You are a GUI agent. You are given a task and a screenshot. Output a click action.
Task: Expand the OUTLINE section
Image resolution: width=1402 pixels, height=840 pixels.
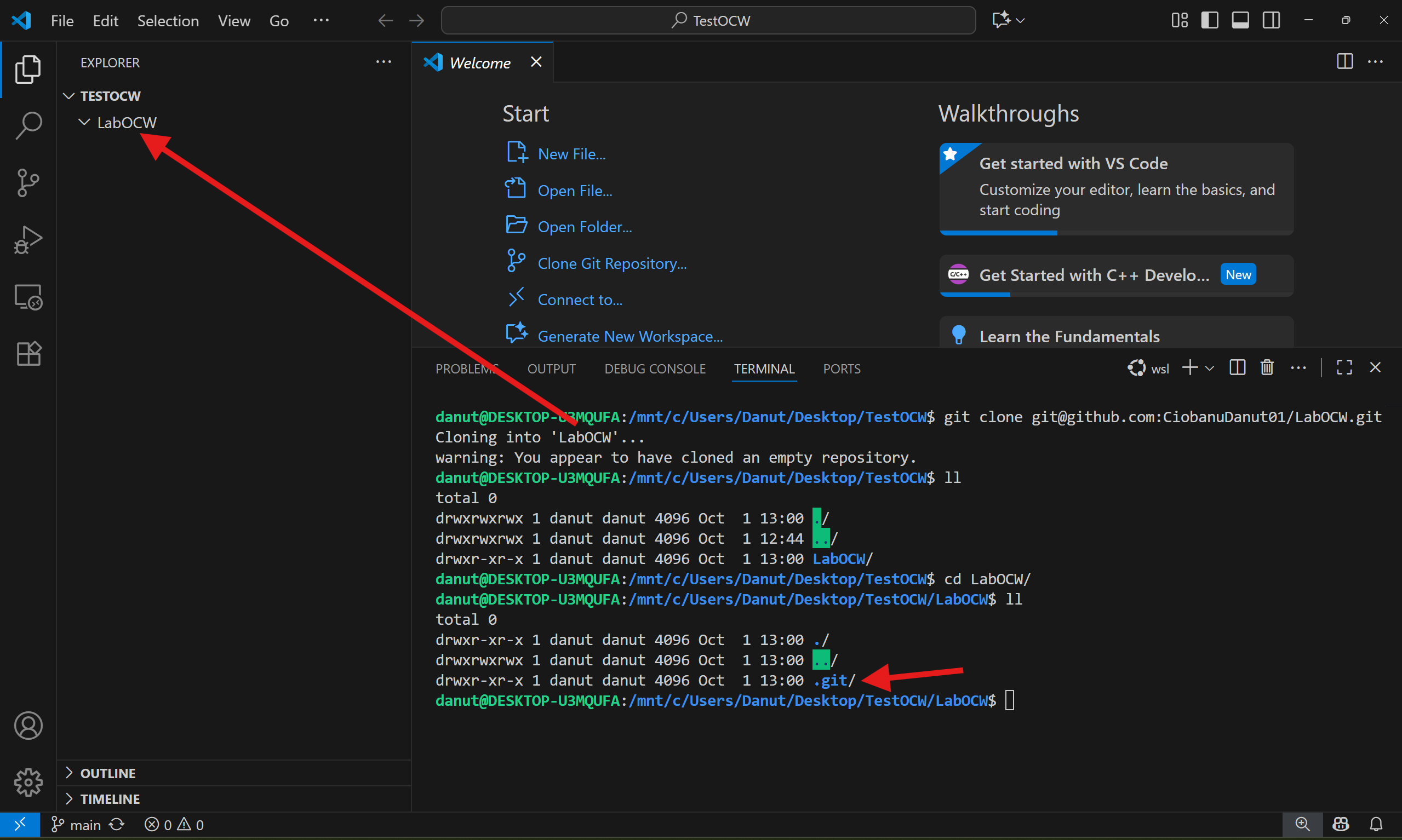click(107, 773)
